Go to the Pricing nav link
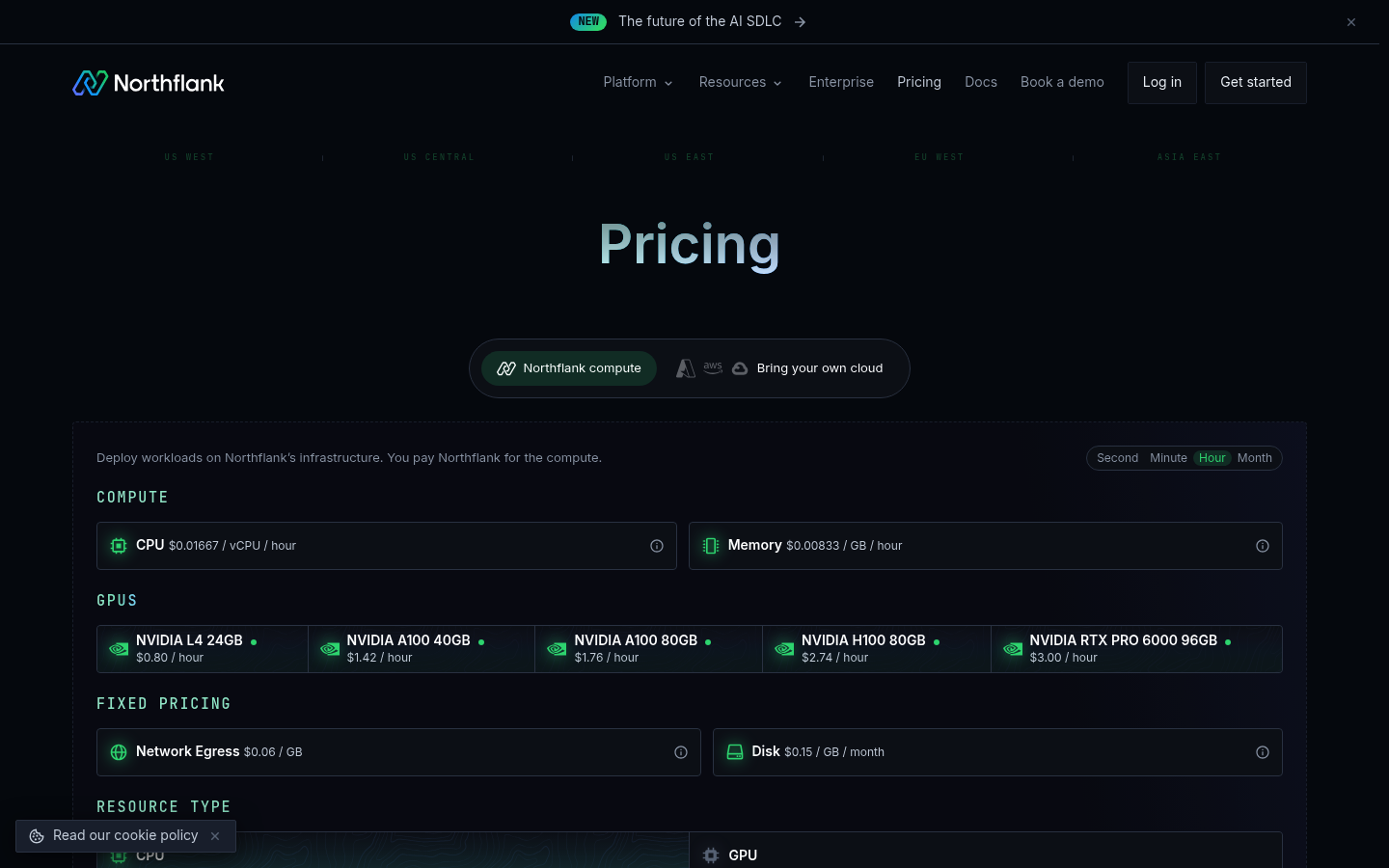Image resolution: width=1389 pixels, height=868 pixels. coord(919,83)
